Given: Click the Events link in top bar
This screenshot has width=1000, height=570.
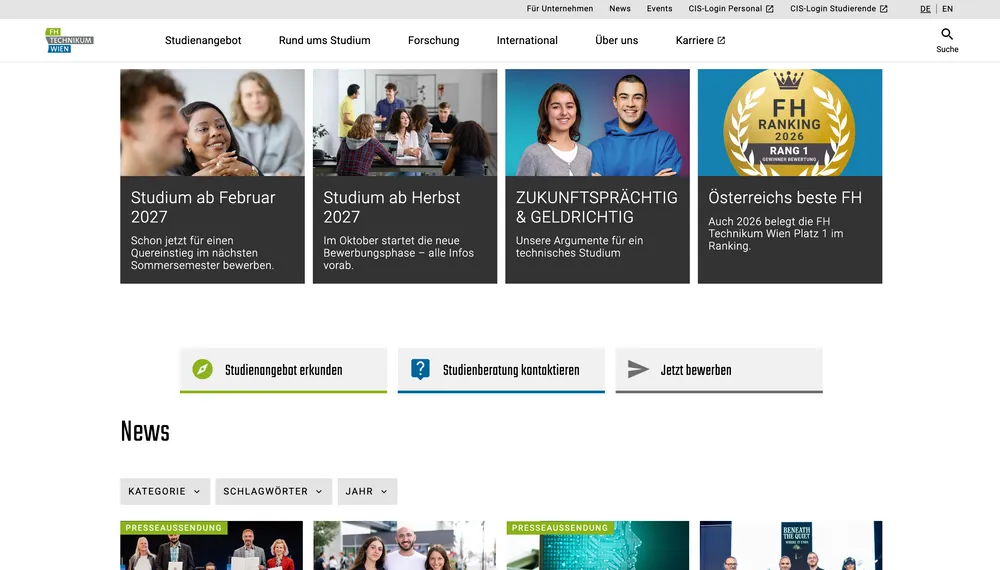Looking at the screenshot, I should (659, 9).
